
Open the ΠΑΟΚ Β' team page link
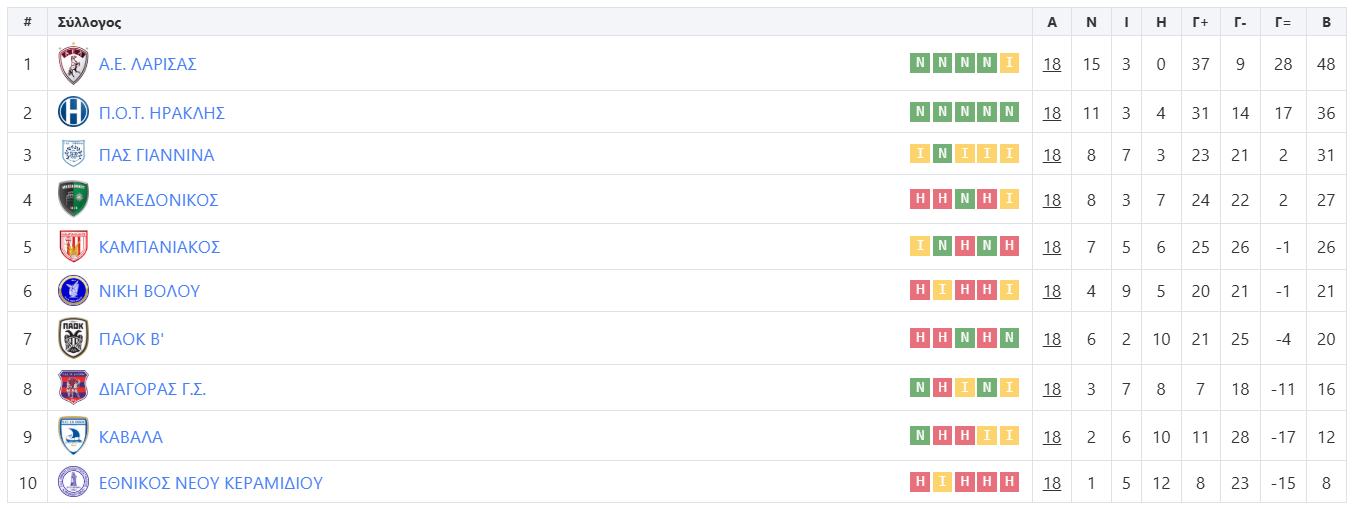pyautogui.click(x=131, y=339)
